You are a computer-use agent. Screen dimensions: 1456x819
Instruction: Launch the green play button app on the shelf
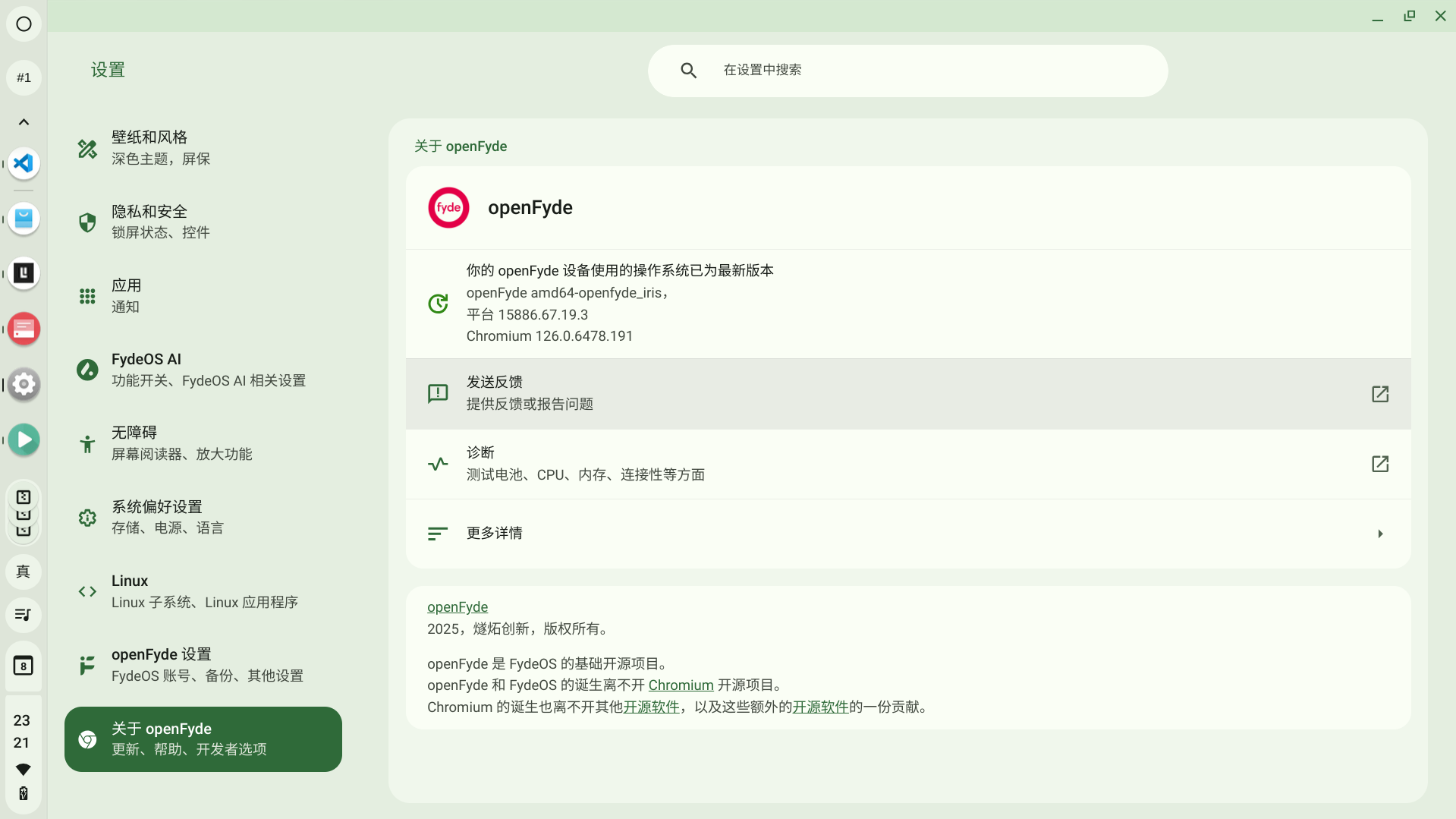(24, 439)
